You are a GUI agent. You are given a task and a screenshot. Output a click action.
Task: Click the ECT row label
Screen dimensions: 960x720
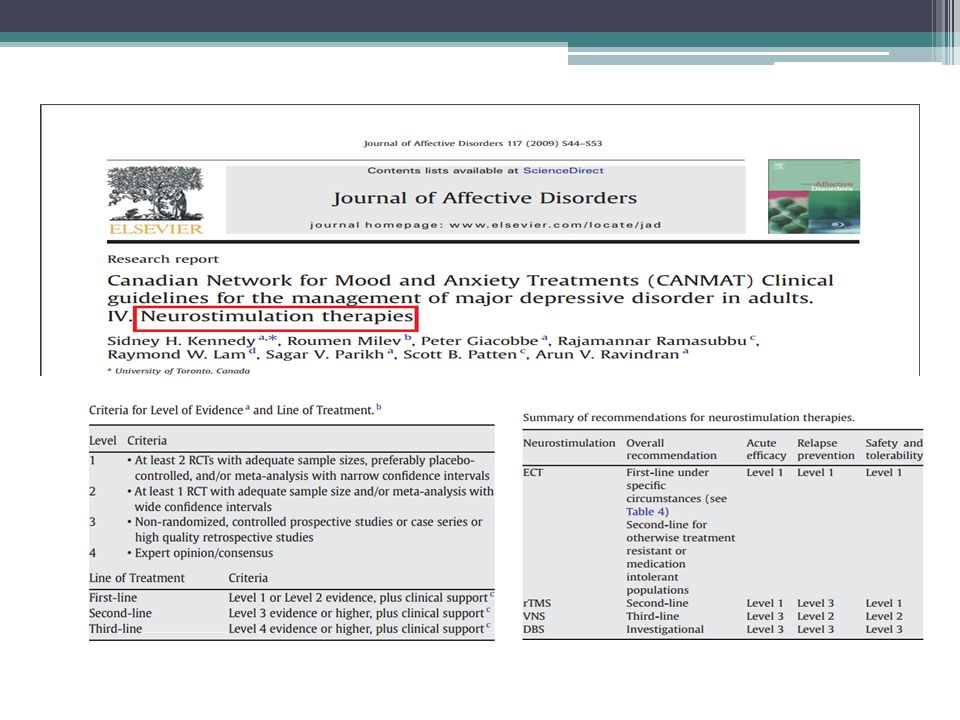click(x=533, y=473)
